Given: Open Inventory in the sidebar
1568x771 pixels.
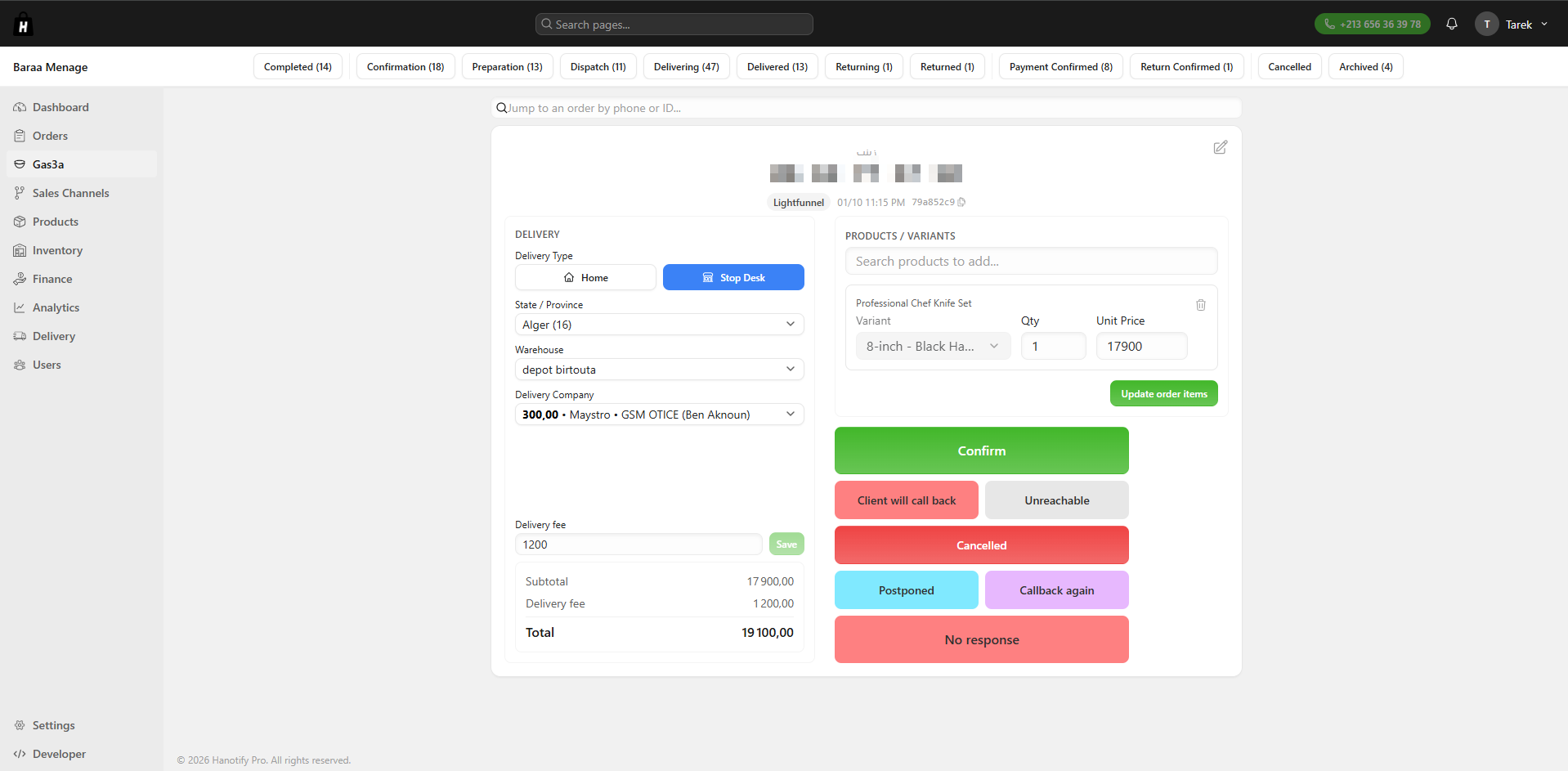Looking at the screenshot, I should pos(82,250).
